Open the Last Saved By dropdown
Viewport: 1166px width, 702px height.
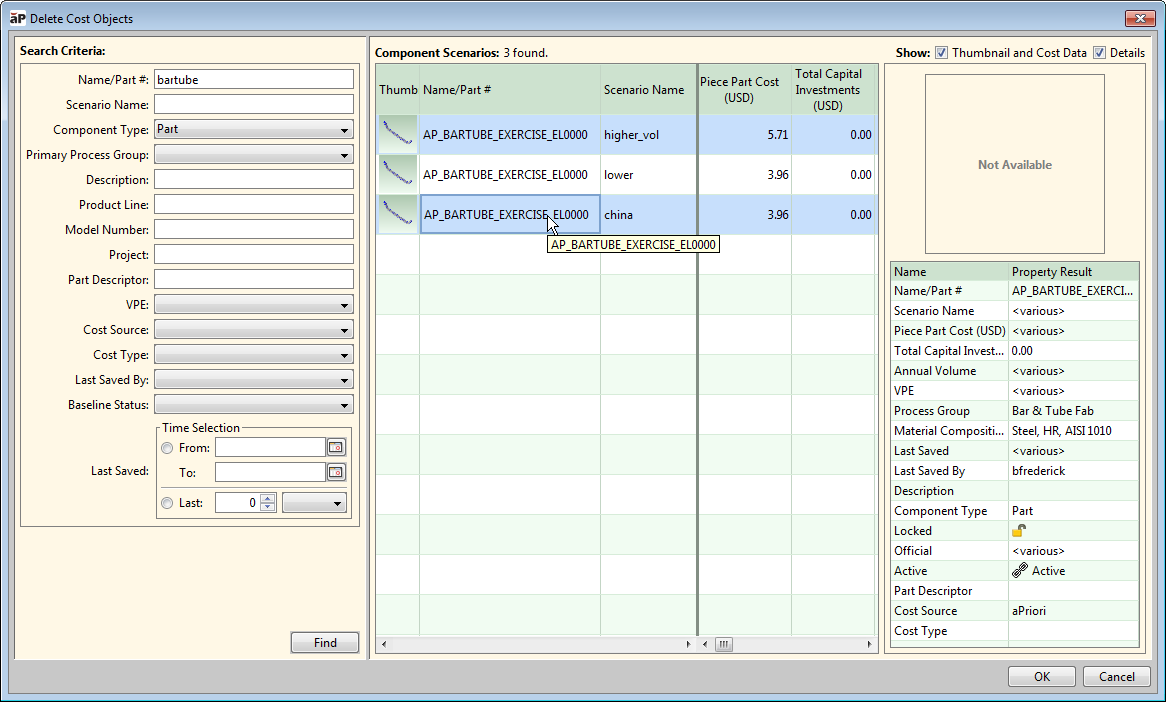(253, 380)
